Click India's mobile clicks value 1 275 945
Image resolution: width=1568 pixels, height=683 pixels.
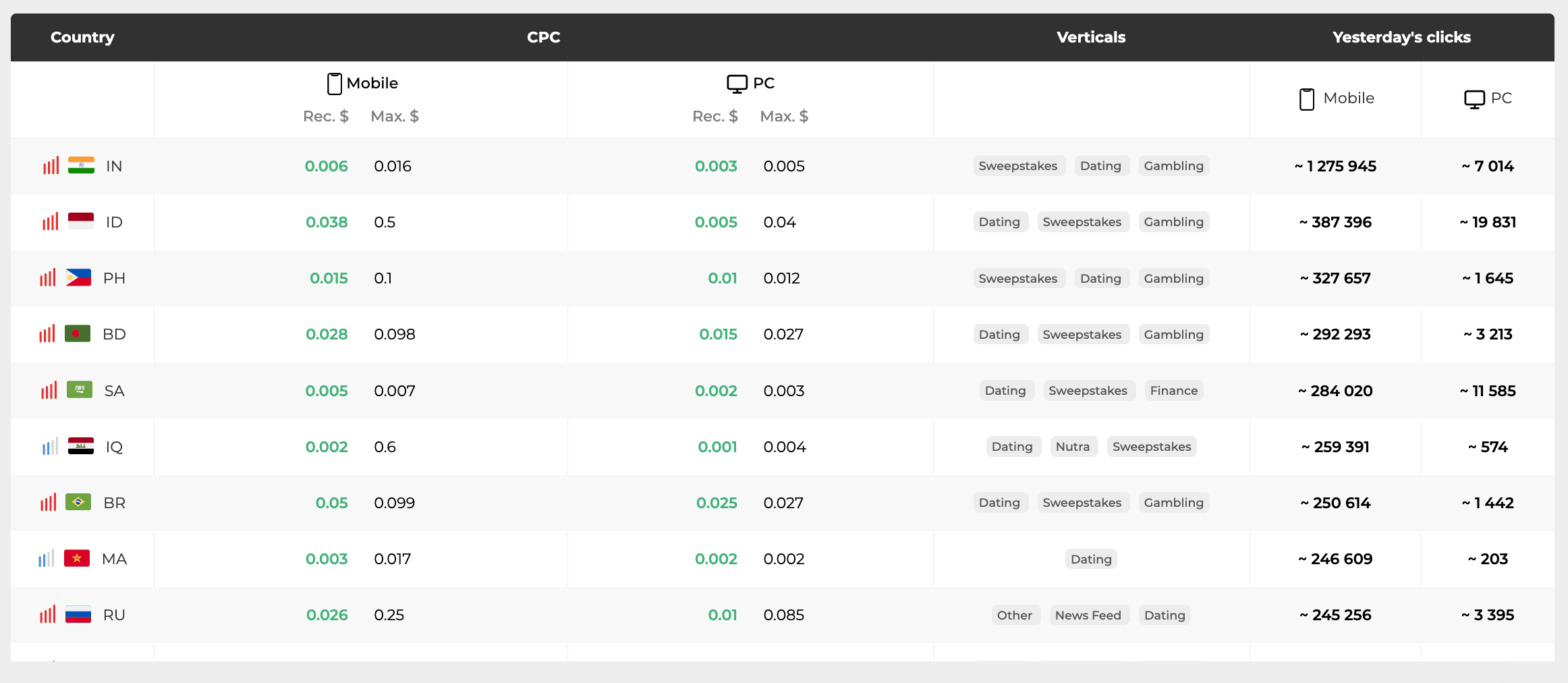pos(1335,166)
